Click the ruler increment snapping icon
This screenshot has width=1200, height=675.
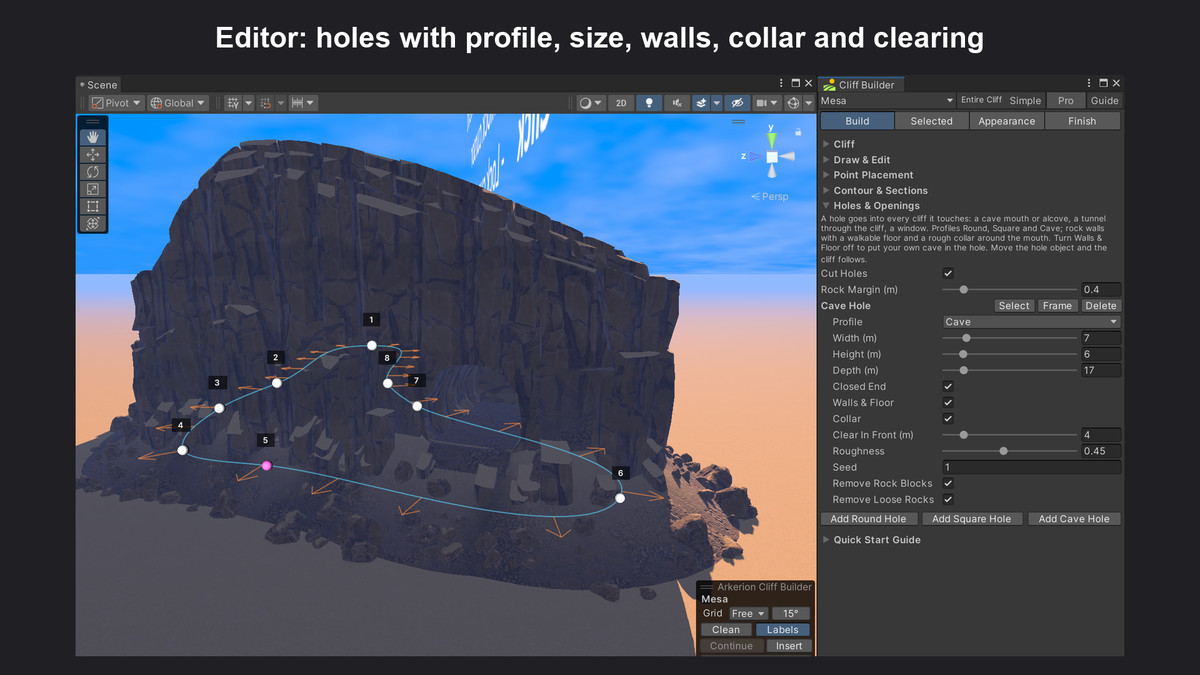(x=297, y=103)
